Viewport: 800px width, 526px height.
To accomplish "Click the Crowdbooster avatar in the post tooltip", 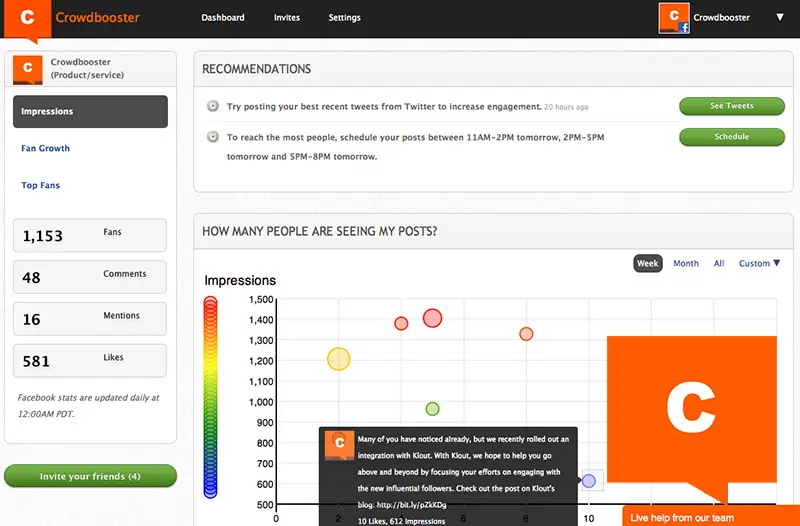I will pos(339,445).
